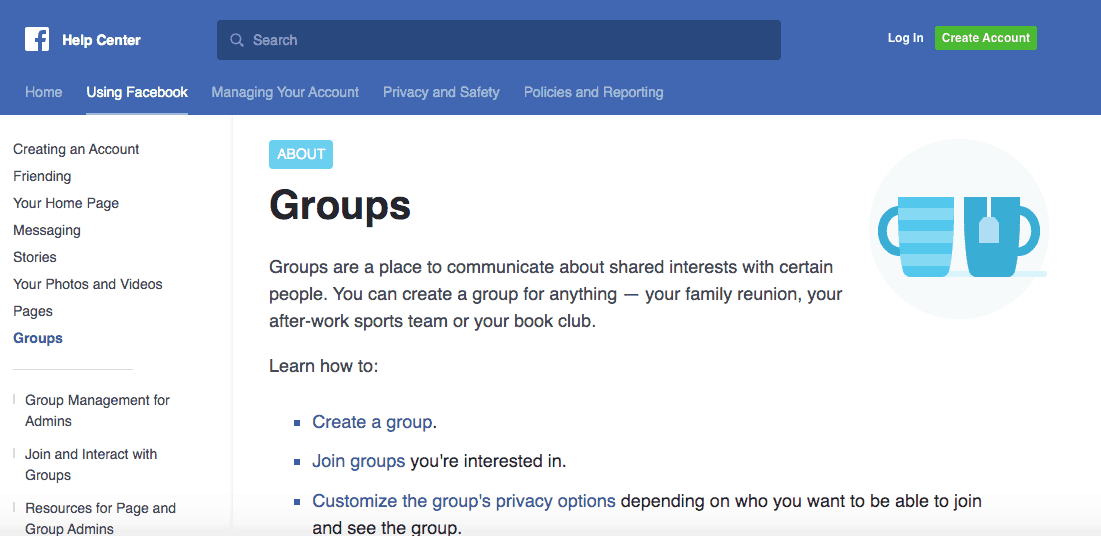Expand Join and Interact with Groups

[x=91, y=465]
